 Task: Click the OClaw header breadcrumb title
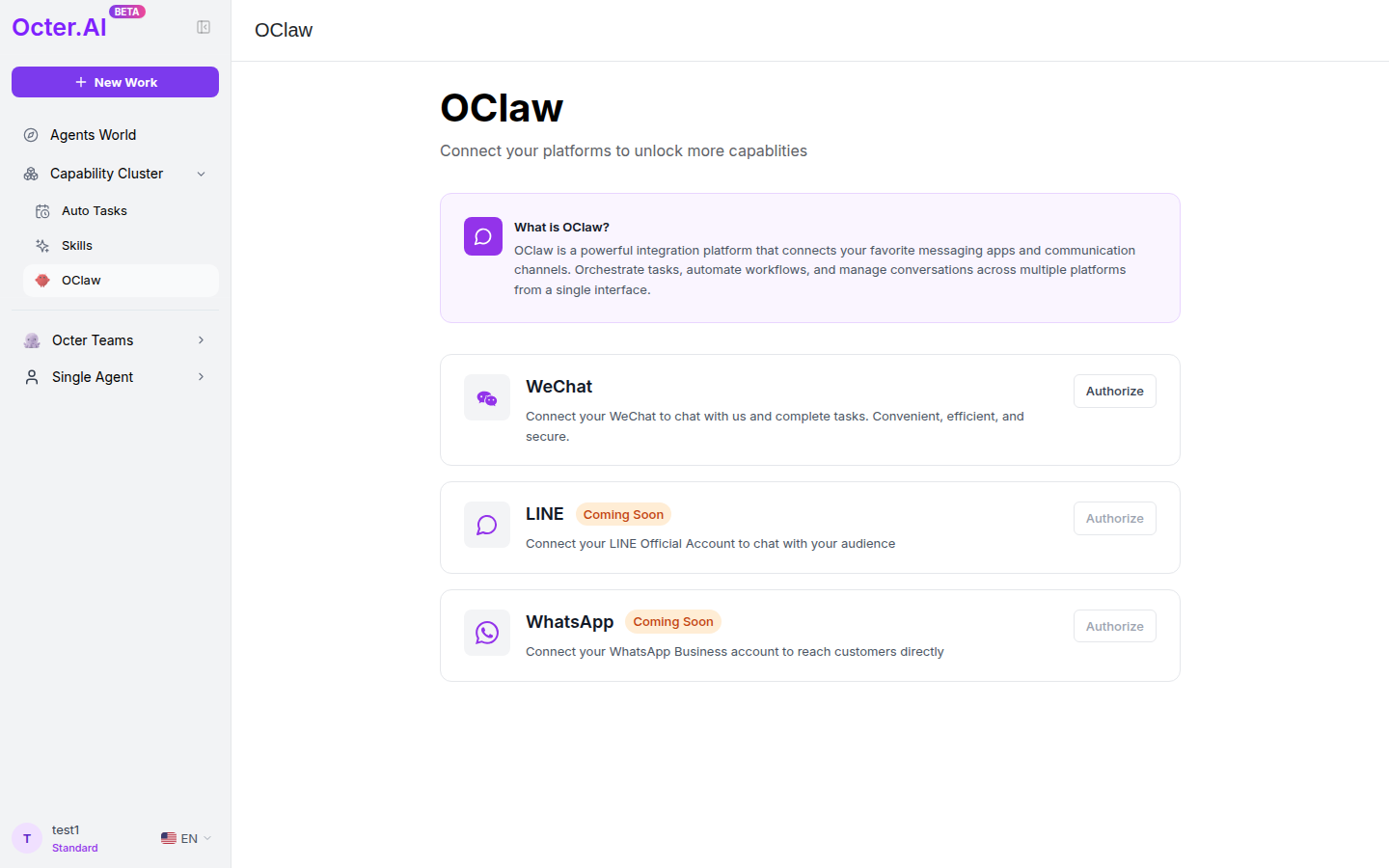pyautogui.click(x=284, y=30)
